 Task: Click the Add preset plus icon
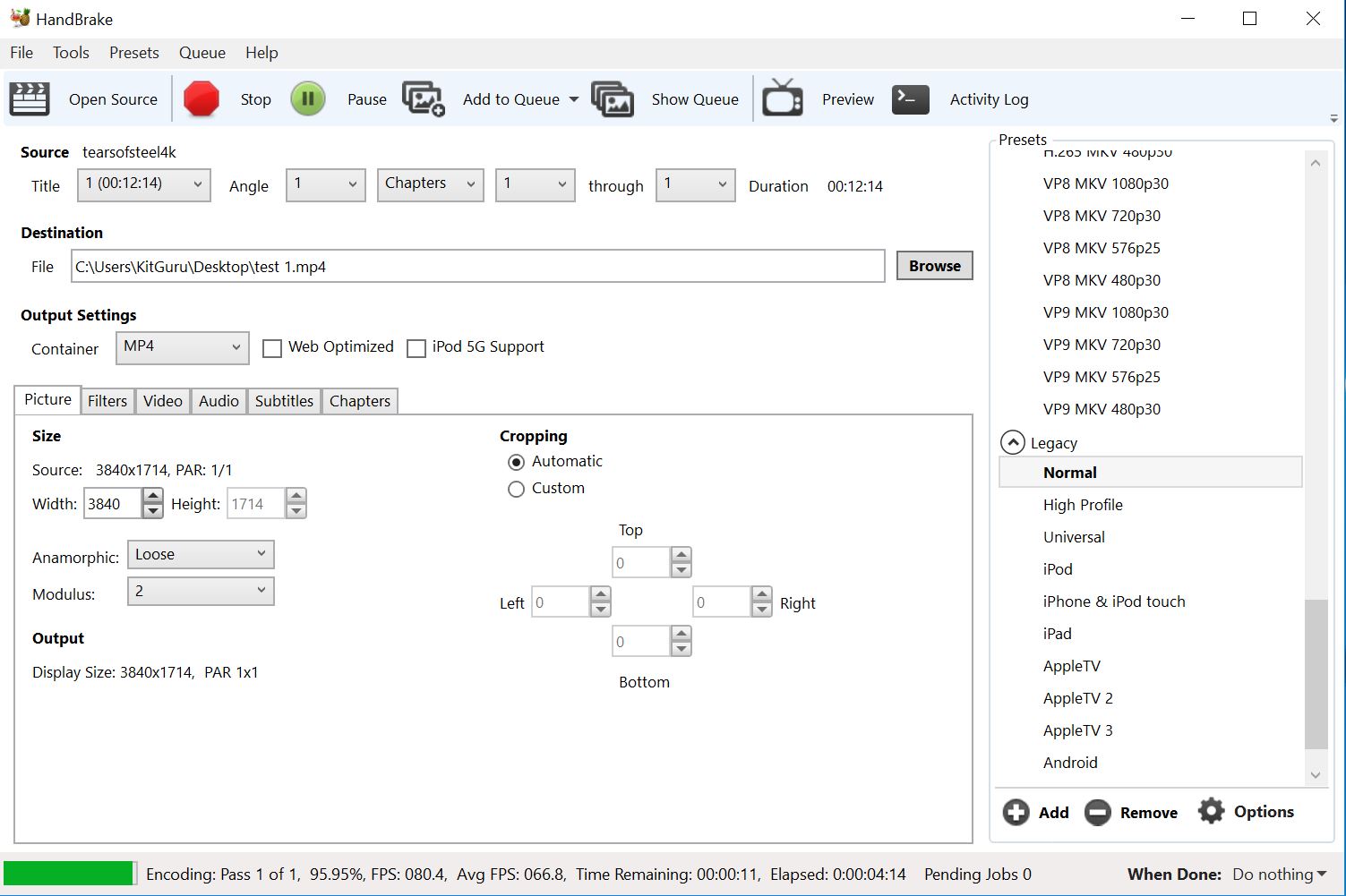coord(1016,812)
